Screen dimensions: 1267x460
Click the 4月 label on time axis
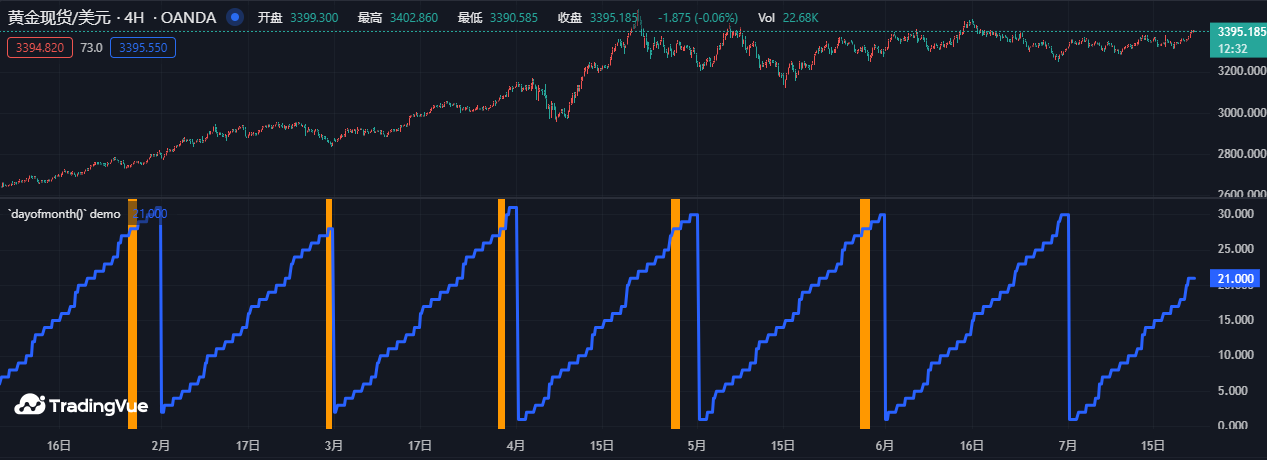coord(515,445)
